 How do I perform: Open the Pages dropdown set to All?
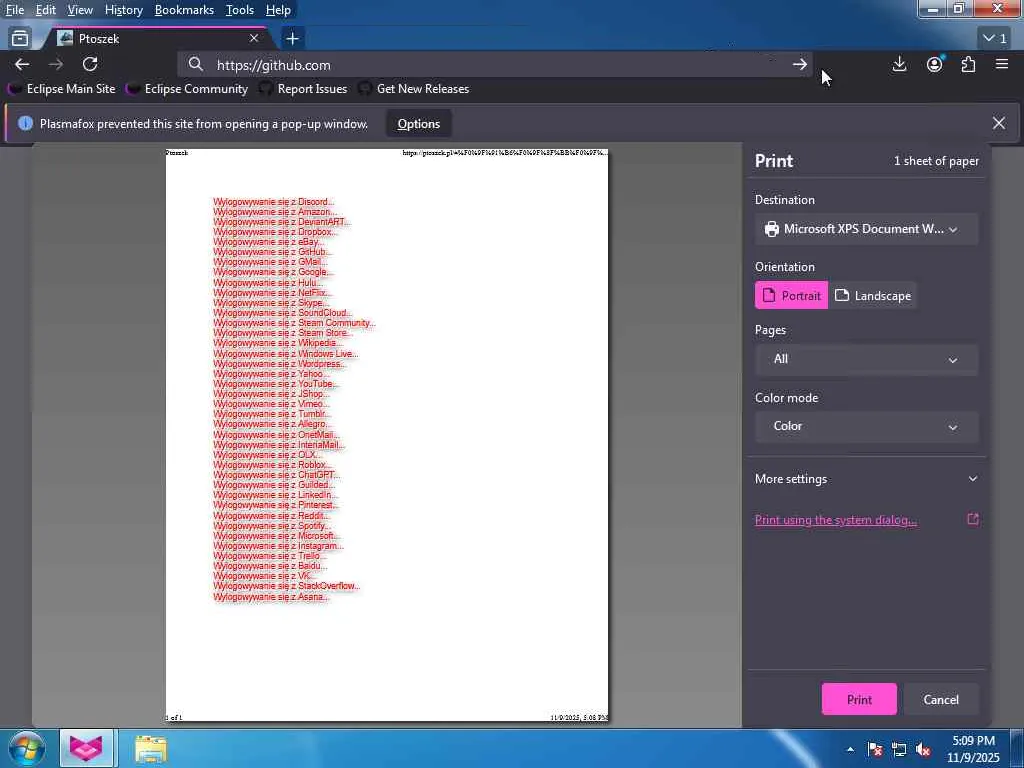click(x=867, y=359)
